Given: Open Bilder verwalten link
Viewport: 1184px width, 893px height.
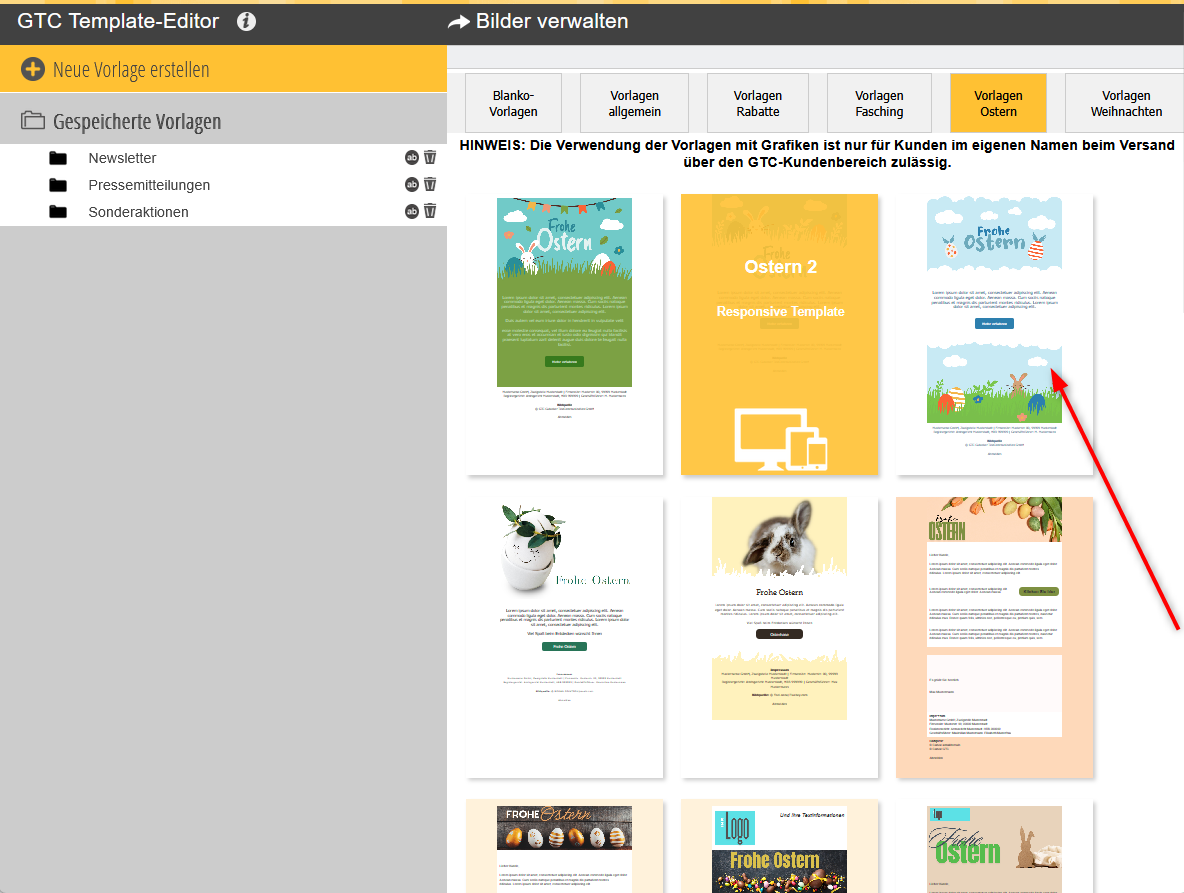Looking at the screenshot, I should [x=538, y=21].
